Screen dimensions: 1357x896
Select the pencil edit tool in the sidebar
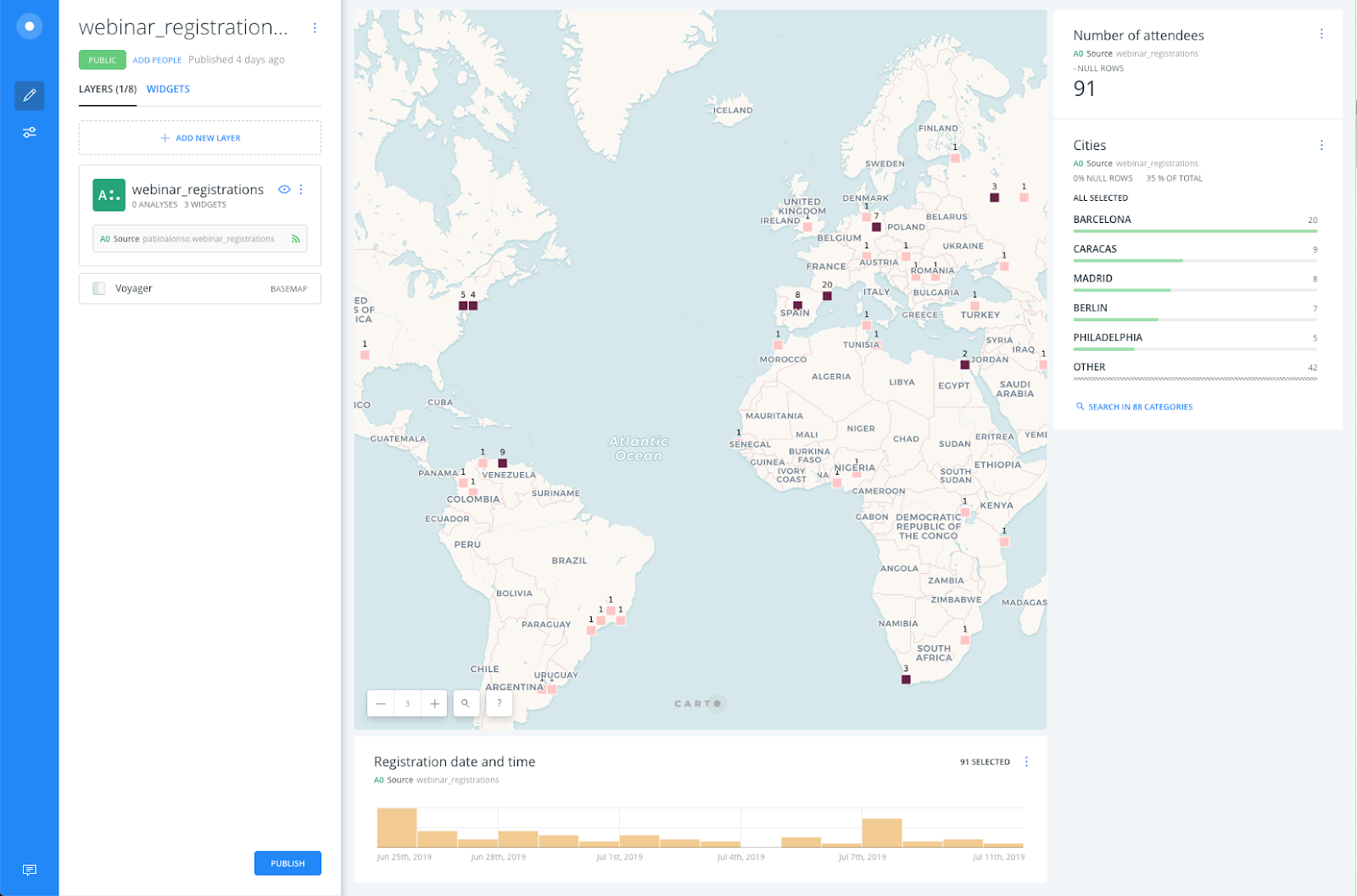[29, 96]
